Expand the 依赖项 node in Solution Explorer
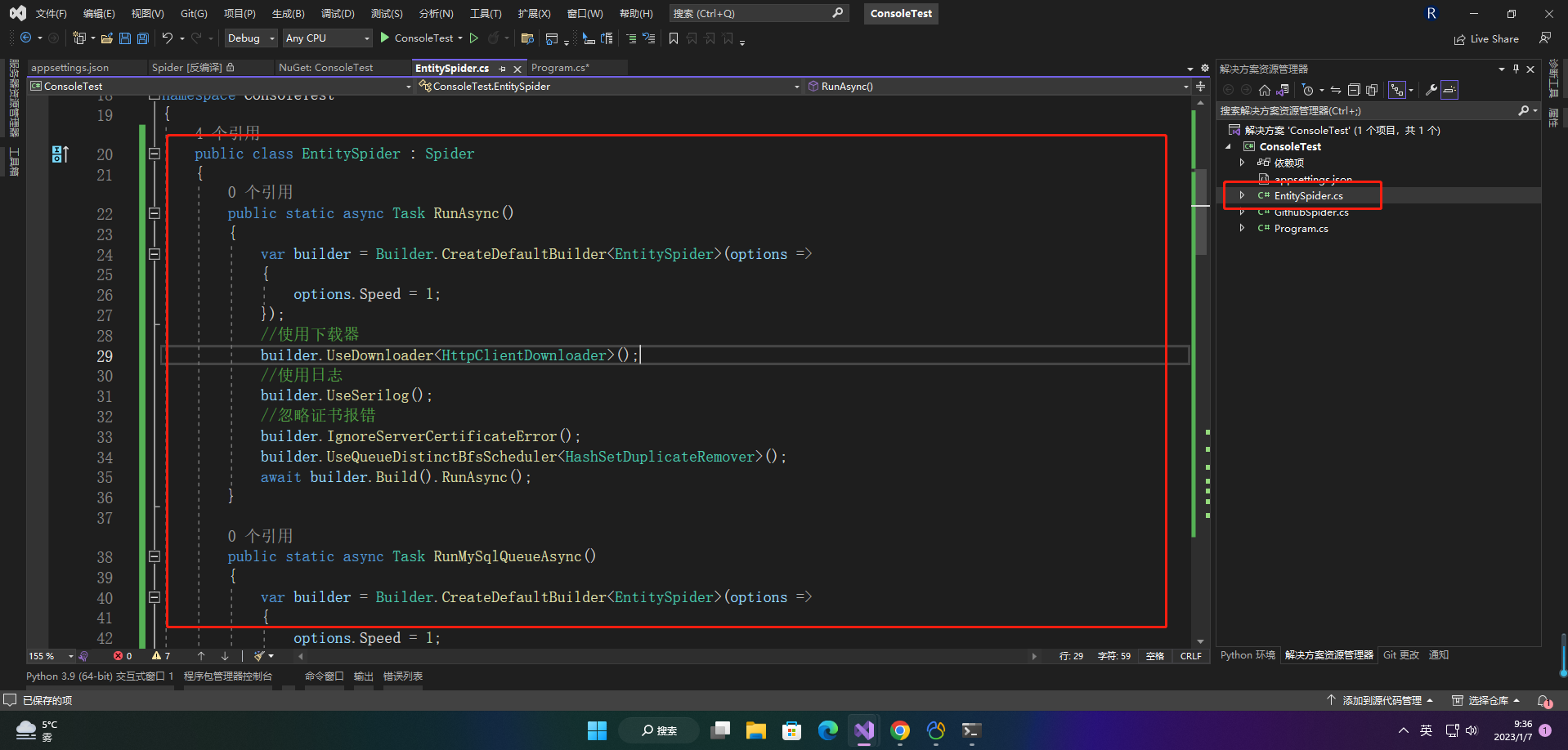The width and height of the screenshot is (1568, 750). click(x=1242, y=163)
